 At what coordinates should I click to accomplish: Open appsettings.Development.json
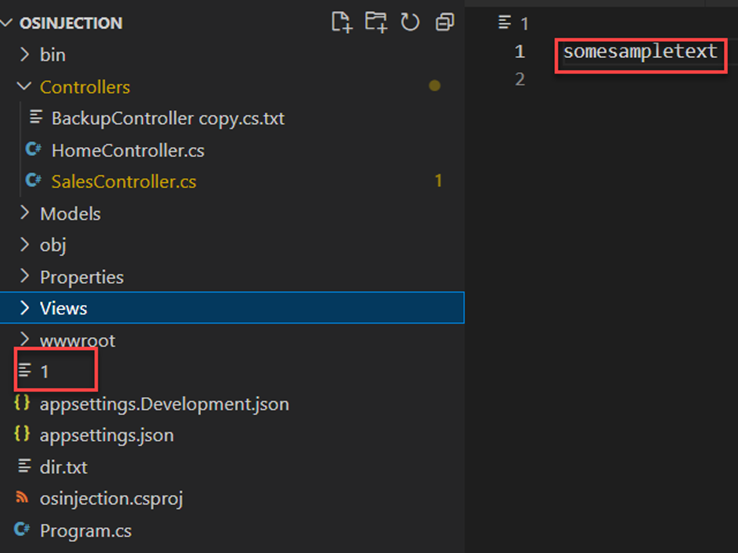point(164,404)
